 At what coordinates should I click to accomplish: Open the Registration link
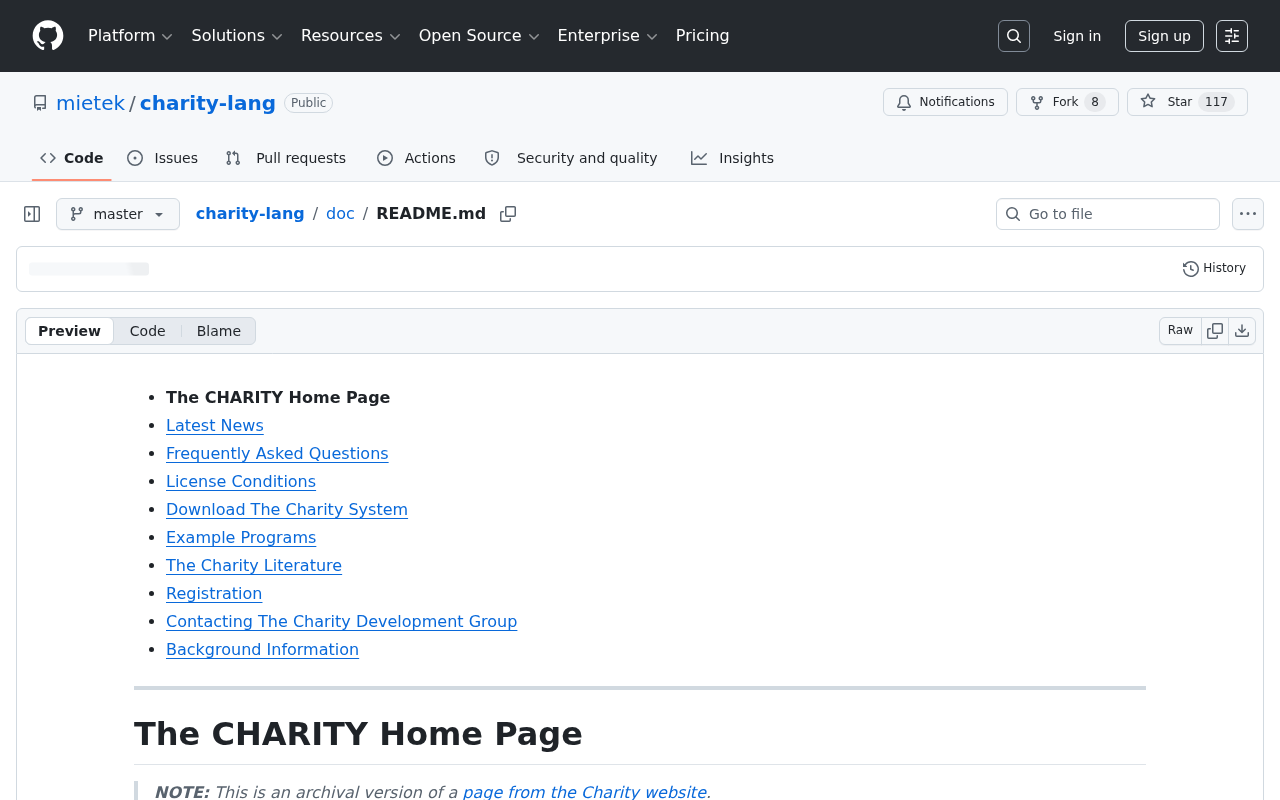point(214,594)
